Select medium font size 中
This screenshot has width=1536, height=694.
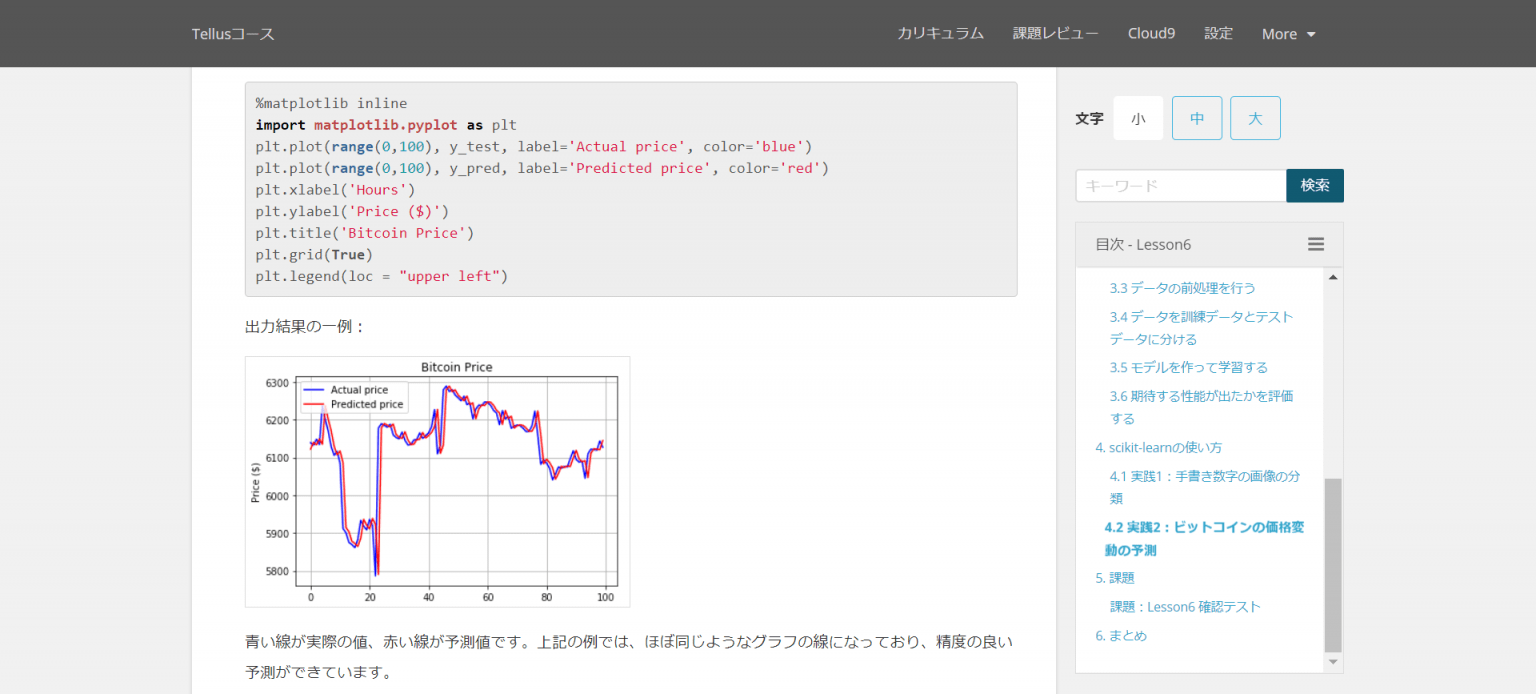1197,118
